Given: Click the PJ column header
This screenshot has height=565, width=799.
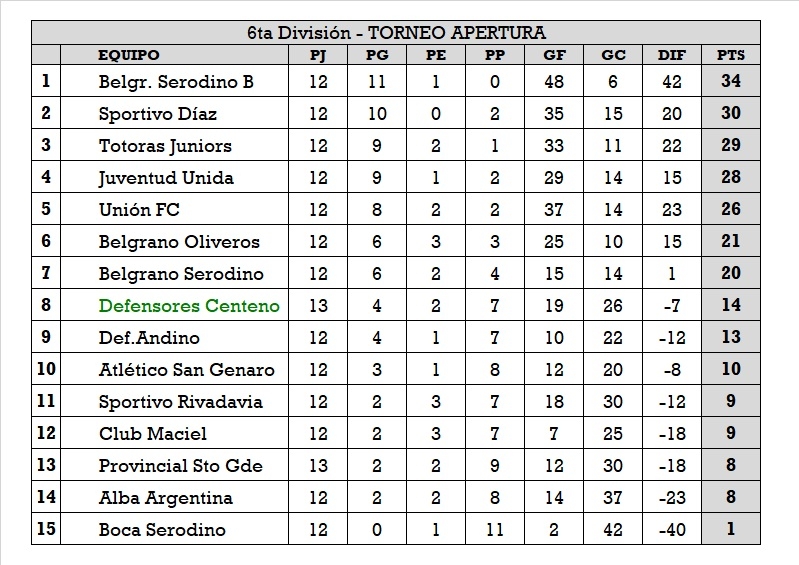Looking at the screenshot, I should [318, 56].
